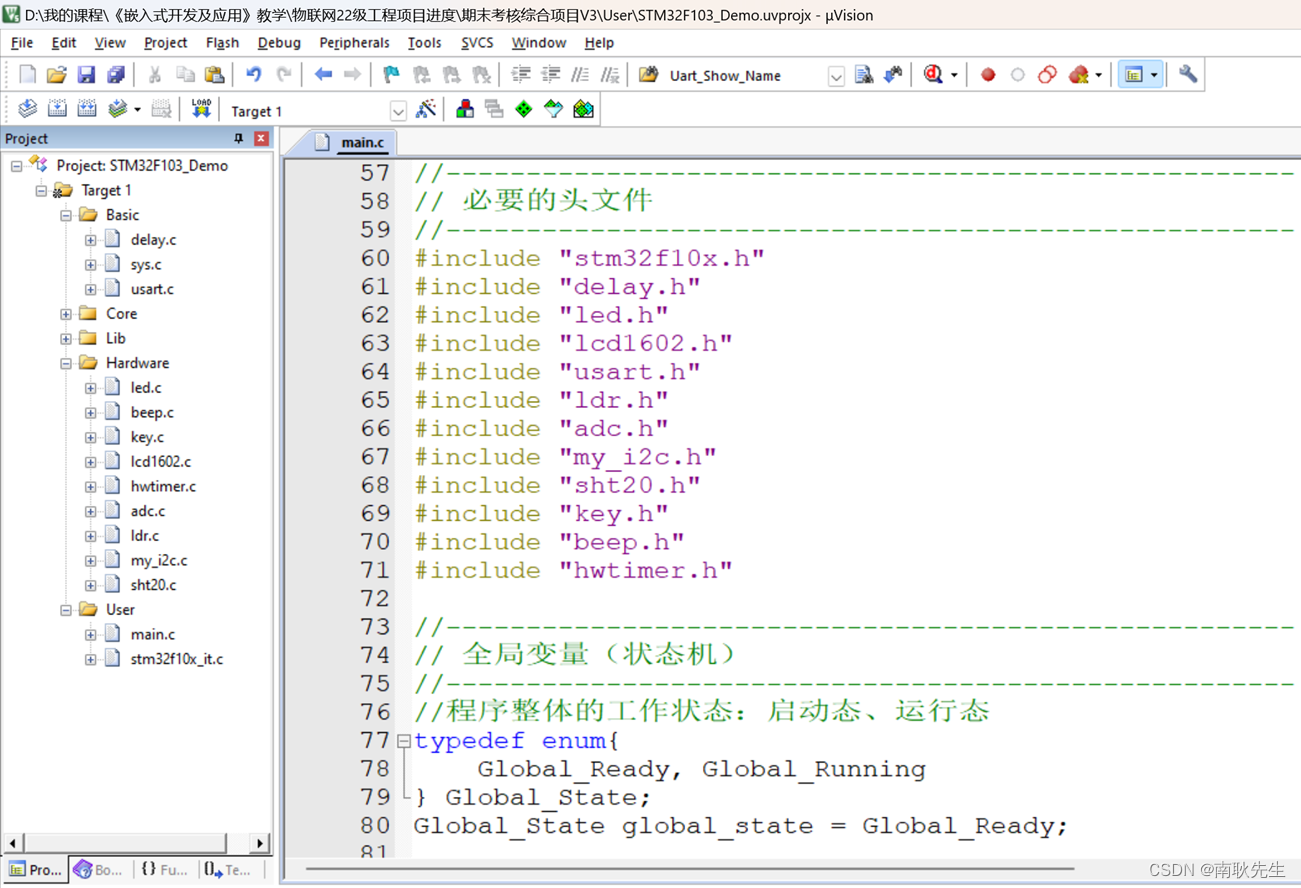Expand the lcd1602.c file node
1301x888 pixels.
[90, 462]
